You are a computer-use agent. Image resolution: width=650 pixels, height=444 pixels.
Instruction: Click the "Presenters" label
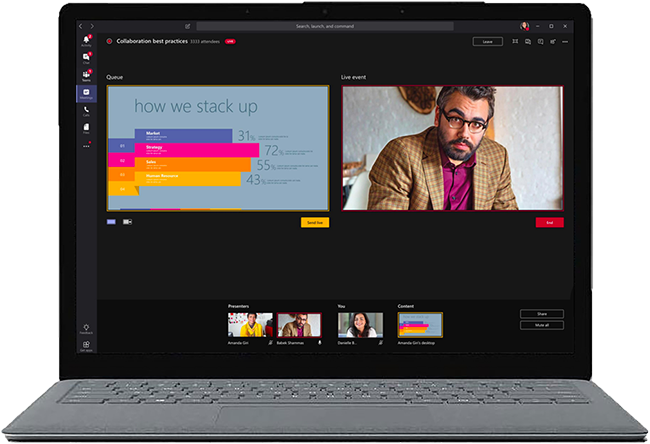(238, 306)
